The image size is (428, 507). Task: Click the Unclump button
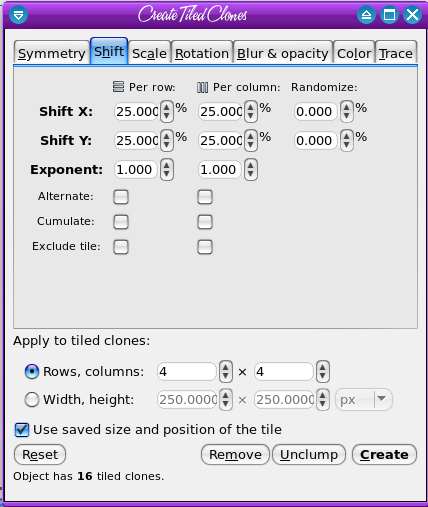[309, 454]
